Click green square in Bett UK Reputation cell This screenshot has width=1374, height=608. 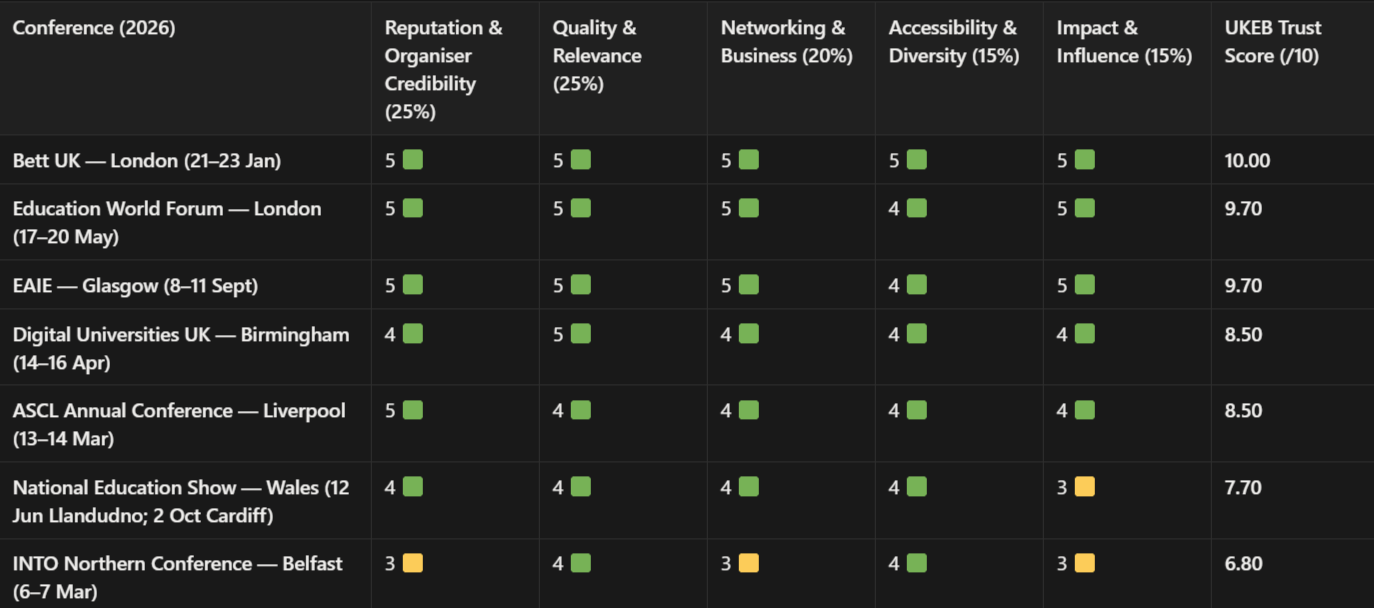[x=412, y=160]
